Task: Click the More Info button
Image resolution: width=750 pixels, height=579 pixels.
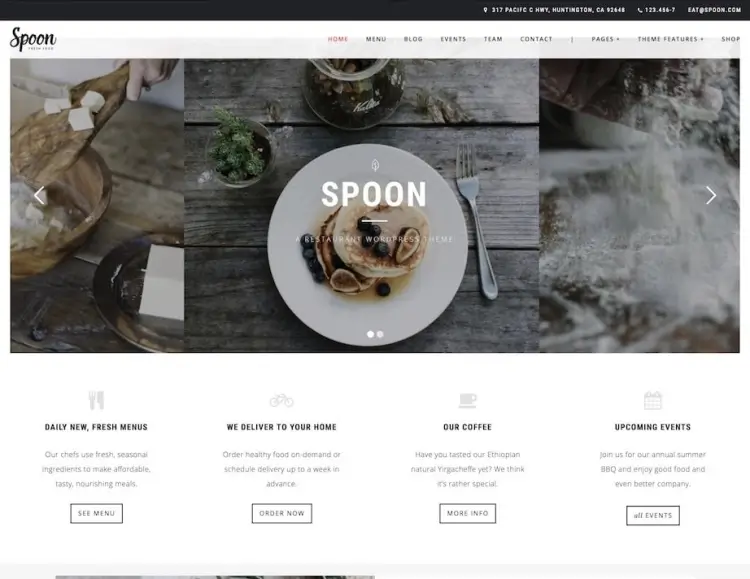Action: click(x=467, y=513)
